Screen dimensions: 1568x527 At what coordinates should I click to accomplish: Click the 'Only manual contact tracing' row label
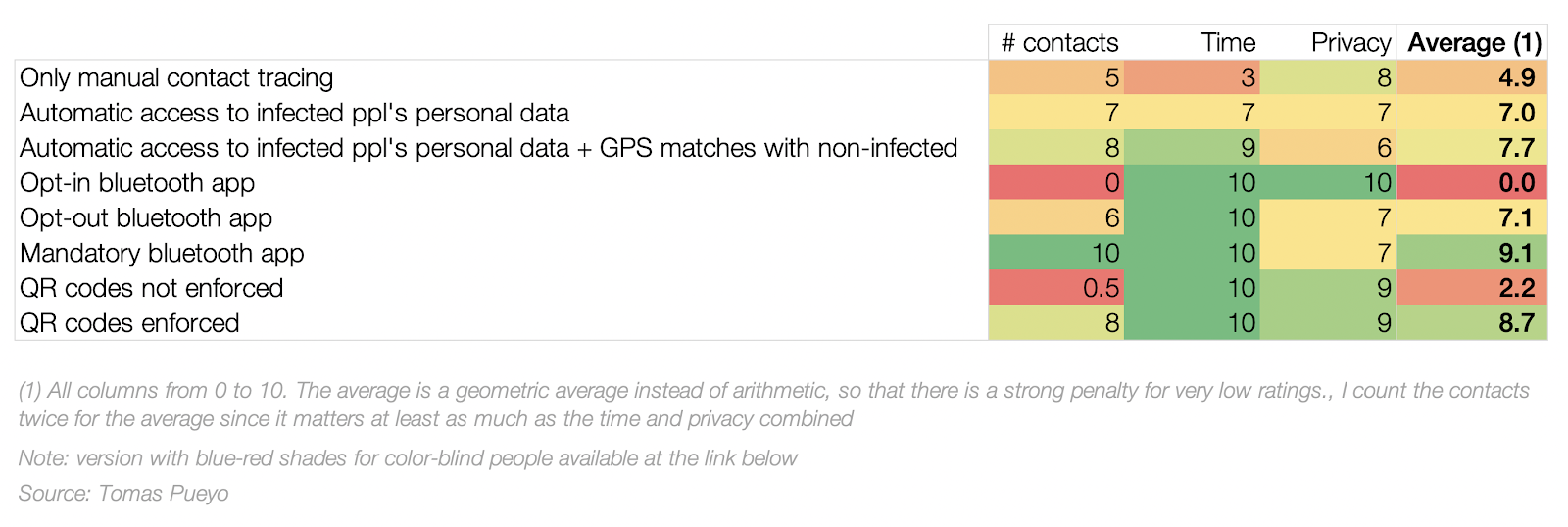[176, 77]
